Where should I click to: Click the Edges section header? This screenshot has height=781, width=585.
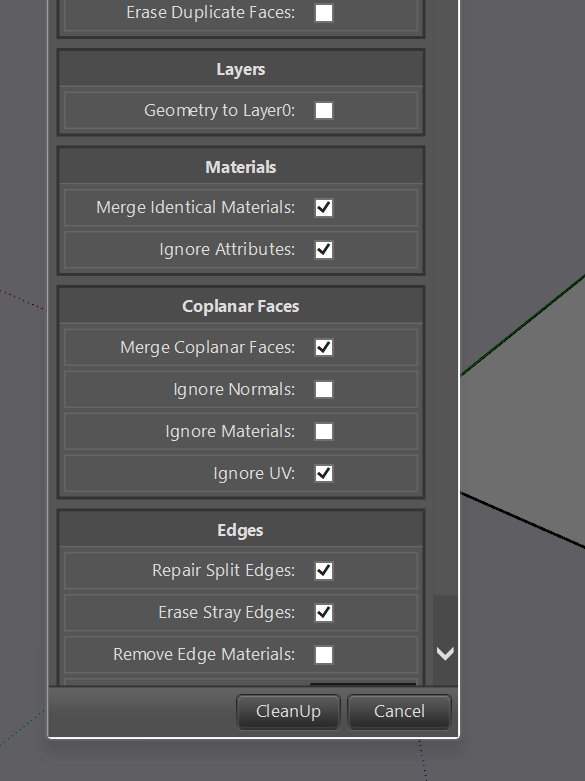[241, 530]
